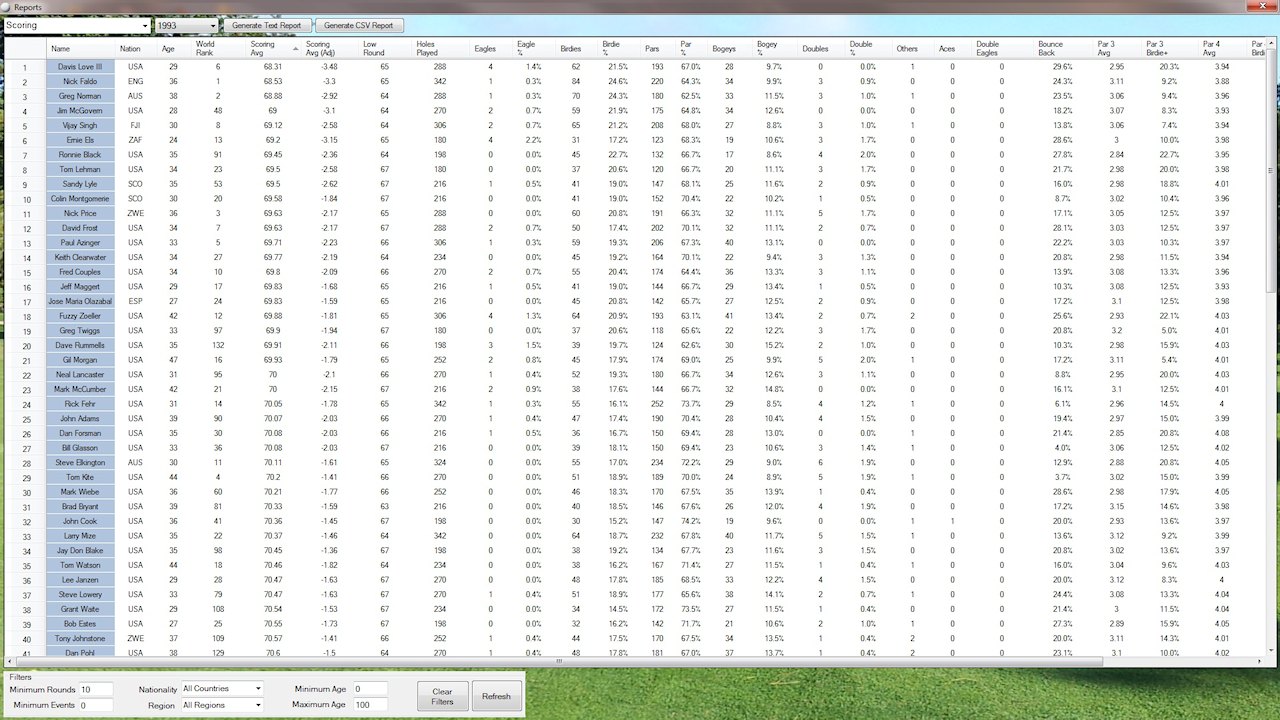1280x720 pixels.
Task: Refresh the report table
Action: pos(496,696)
